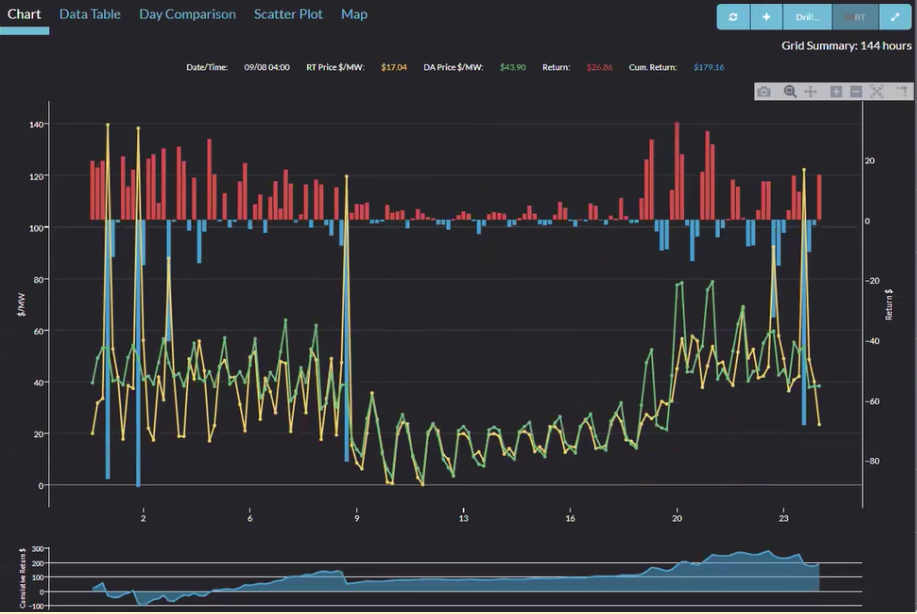Select the pan tool with crossed arrows
The height and width of the screenshot is (614, 917).
811,92
